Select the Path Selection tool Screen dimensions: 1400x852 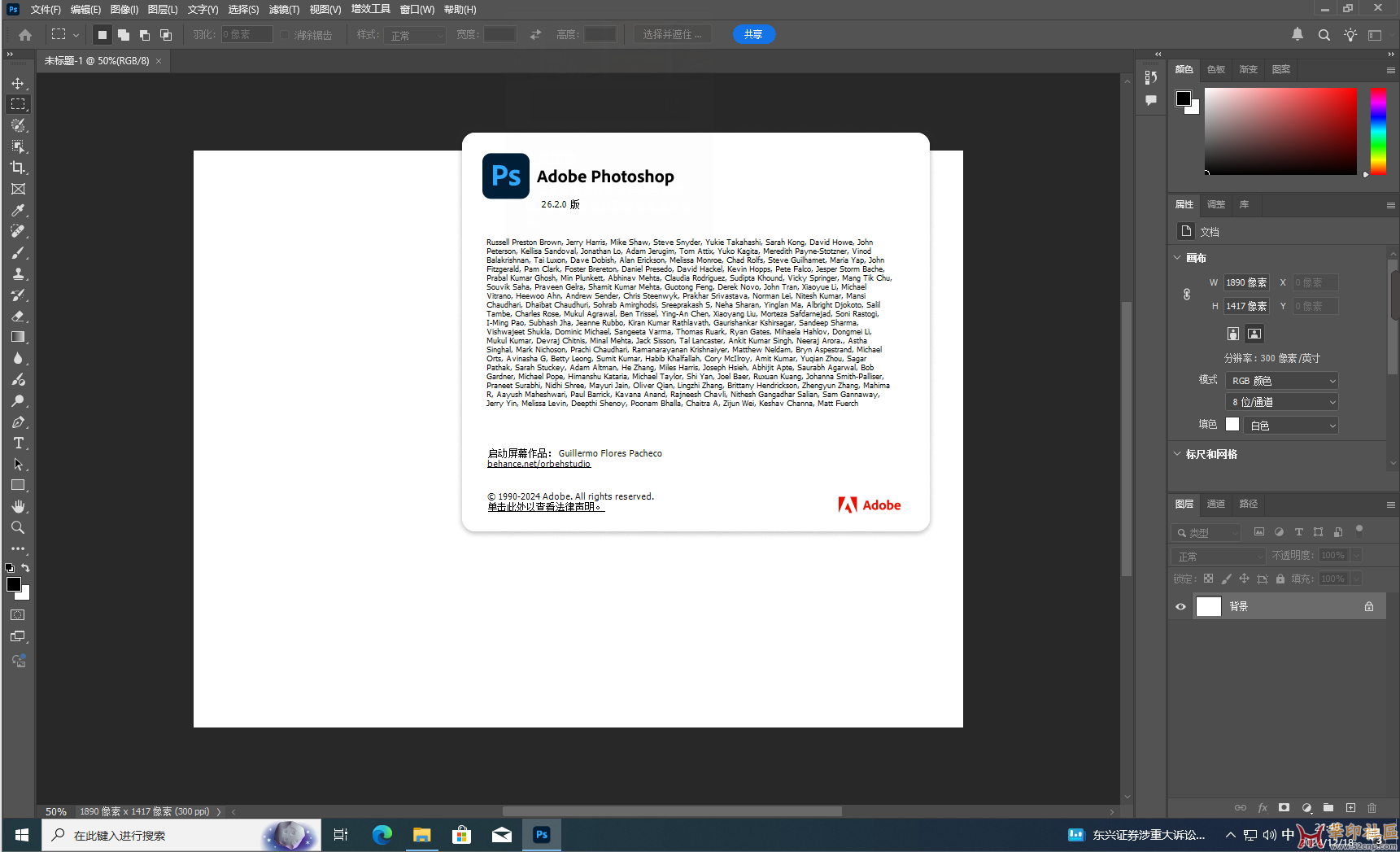point(18,464)
